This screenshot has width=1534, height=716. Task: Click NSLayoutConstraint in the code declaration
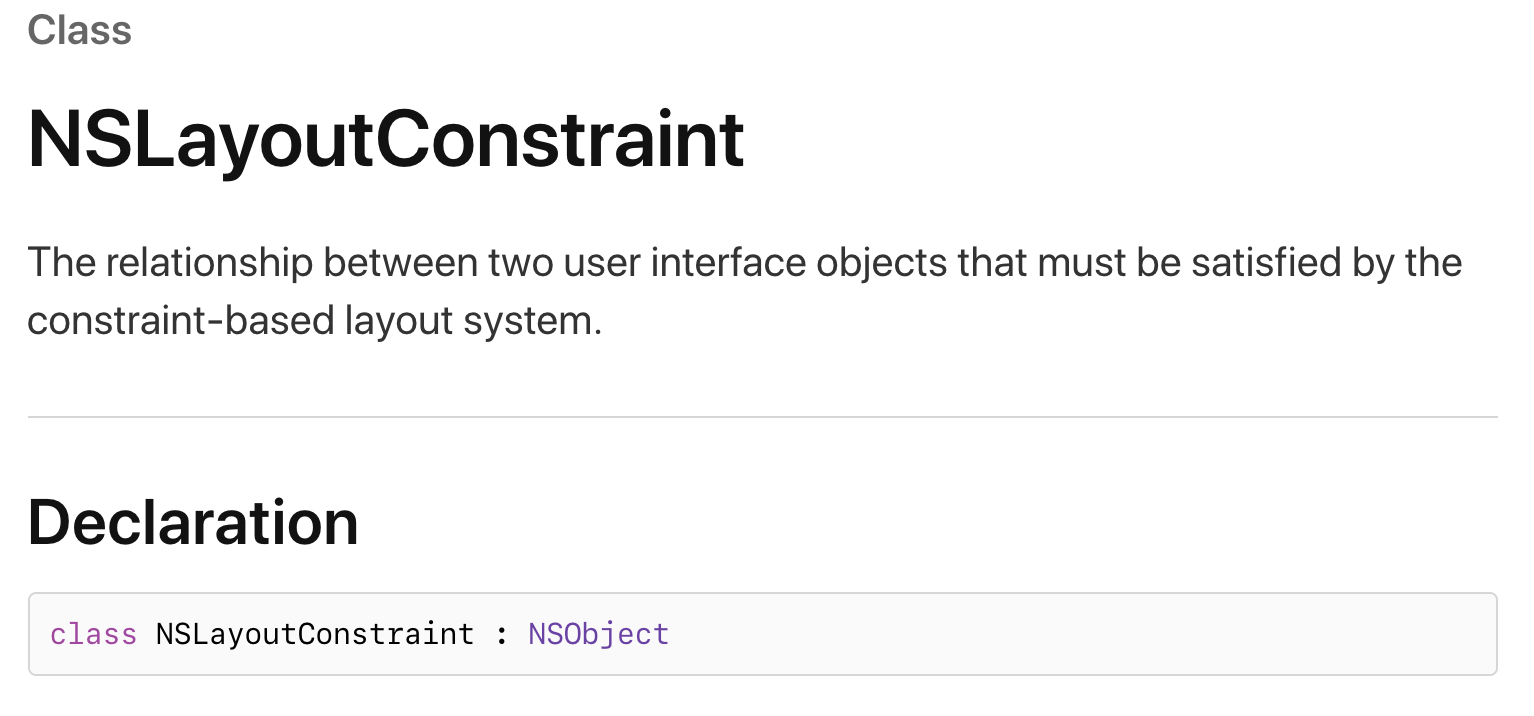tap(314, 634)
